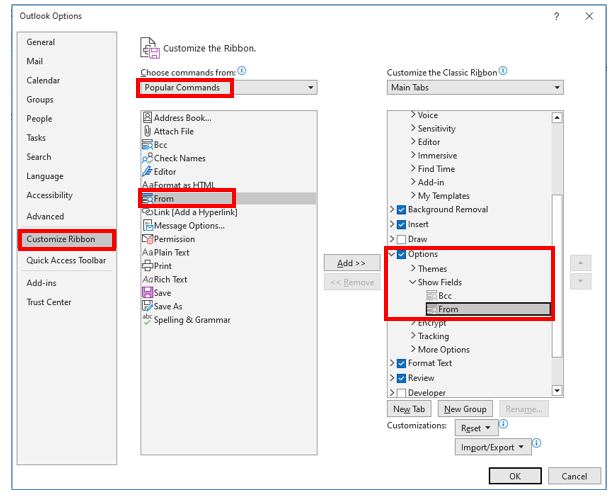Expand the More Options group
This screenshot has height=497, width=610.
click(x=413, y=349)
